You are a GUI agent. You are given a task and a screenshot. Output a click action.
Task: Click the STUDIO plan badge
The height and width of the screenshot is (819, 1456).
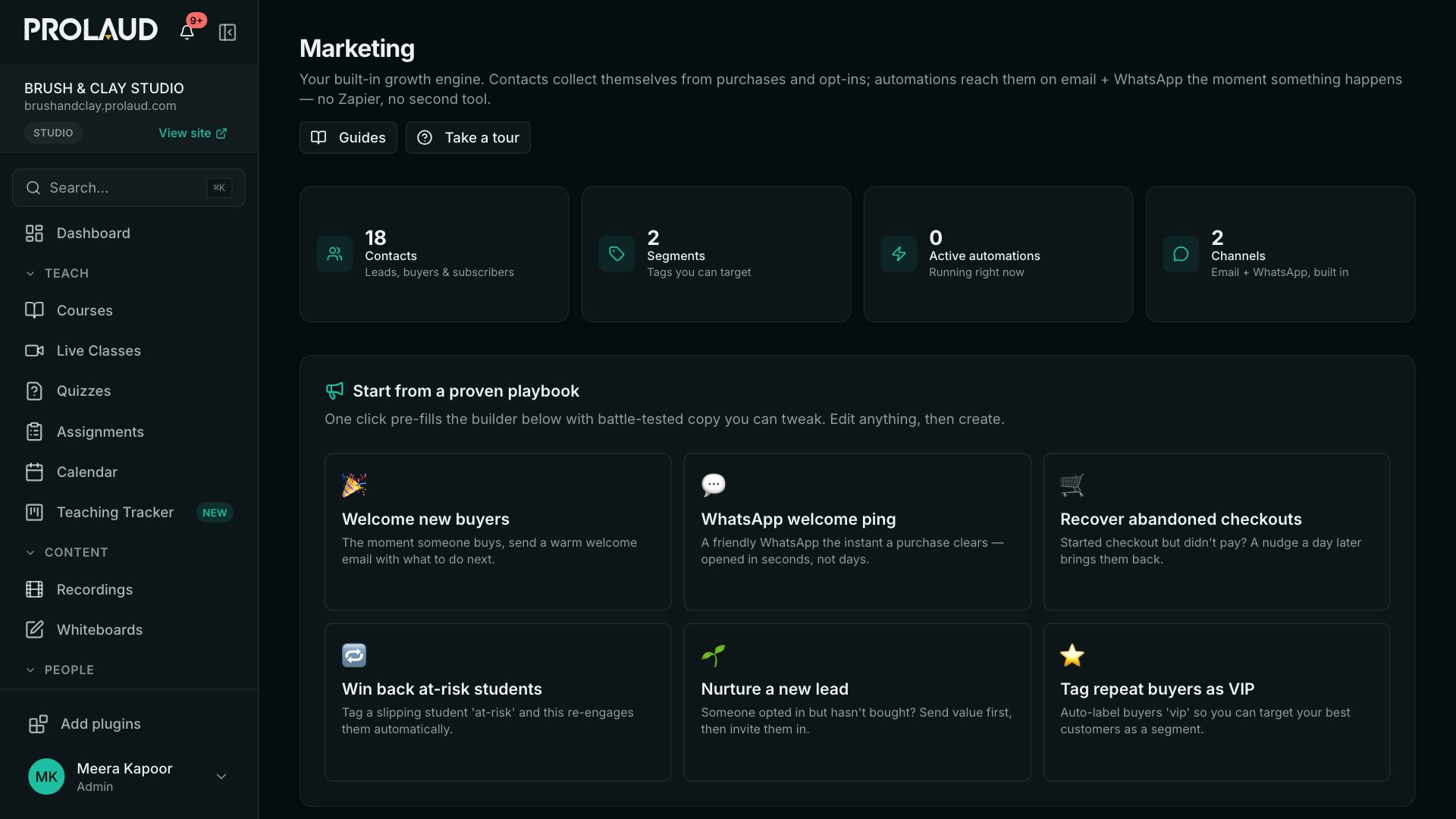[x=53, y=133]
